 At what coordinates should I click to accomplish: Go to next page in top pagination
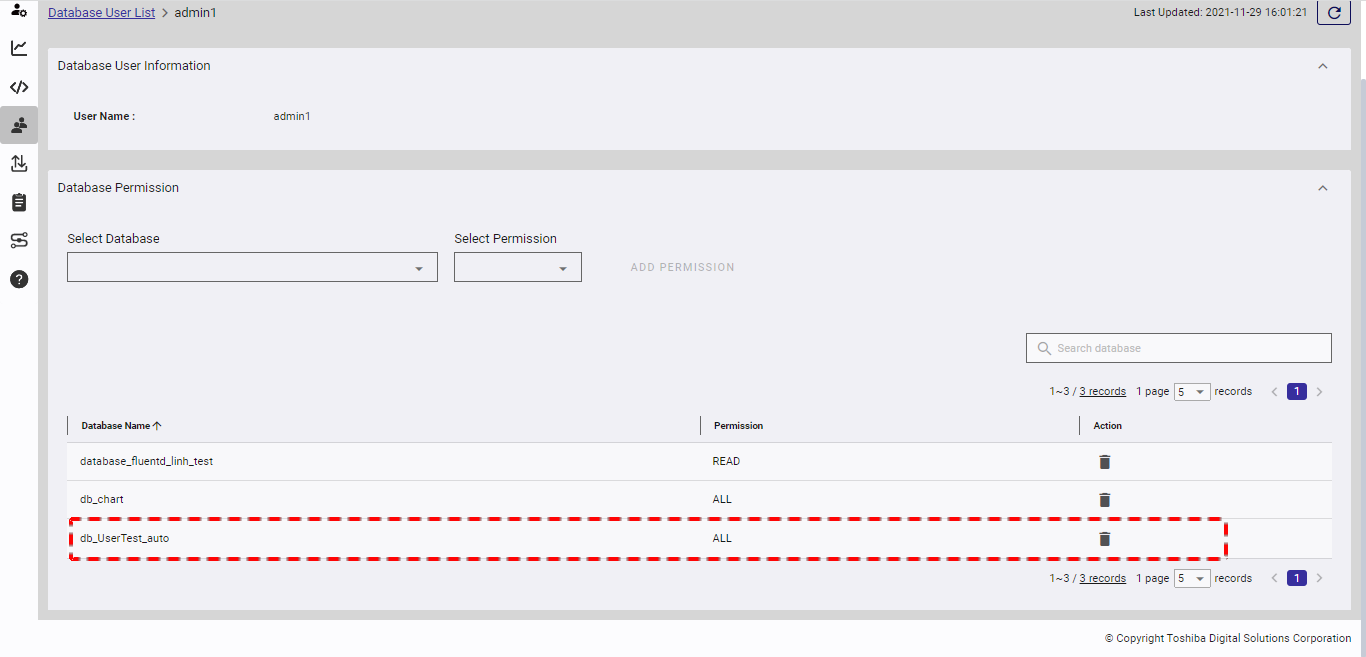click(1319, 392)
